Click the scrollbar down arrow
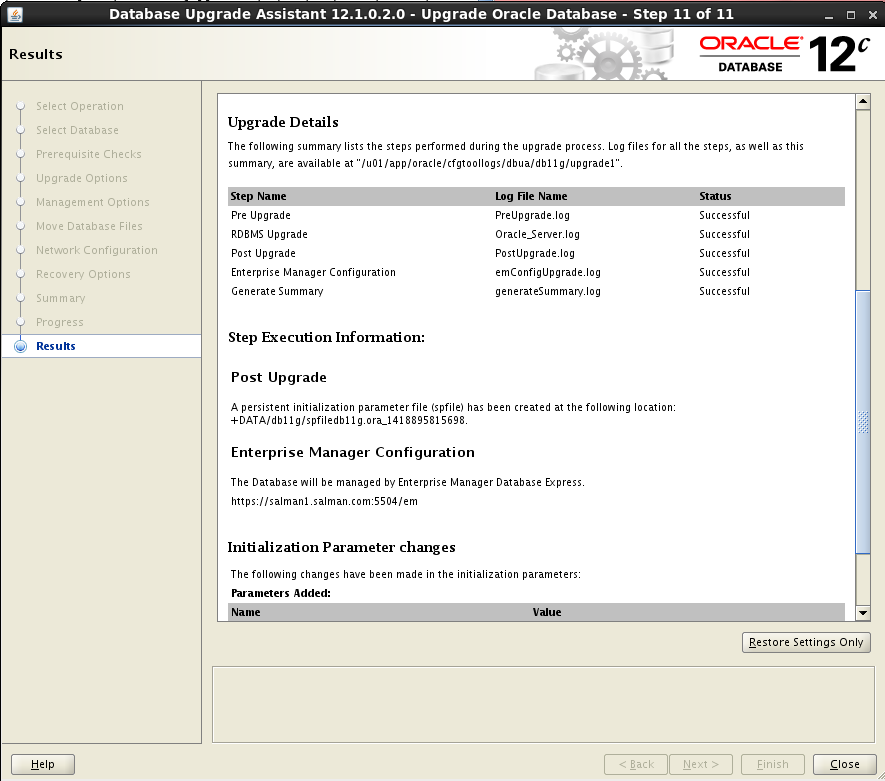Image resolution: width=885 pixels, height=781 pixels. 862,613
